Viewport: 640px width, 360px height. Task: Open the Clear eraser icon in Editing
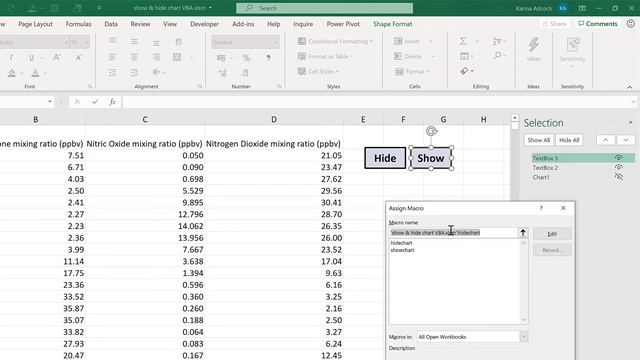(464, 71)
